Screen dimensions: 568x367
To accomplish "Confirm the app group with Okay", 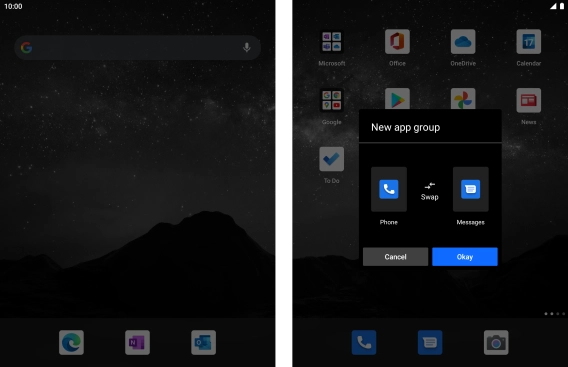I will [x=465, y=257].
